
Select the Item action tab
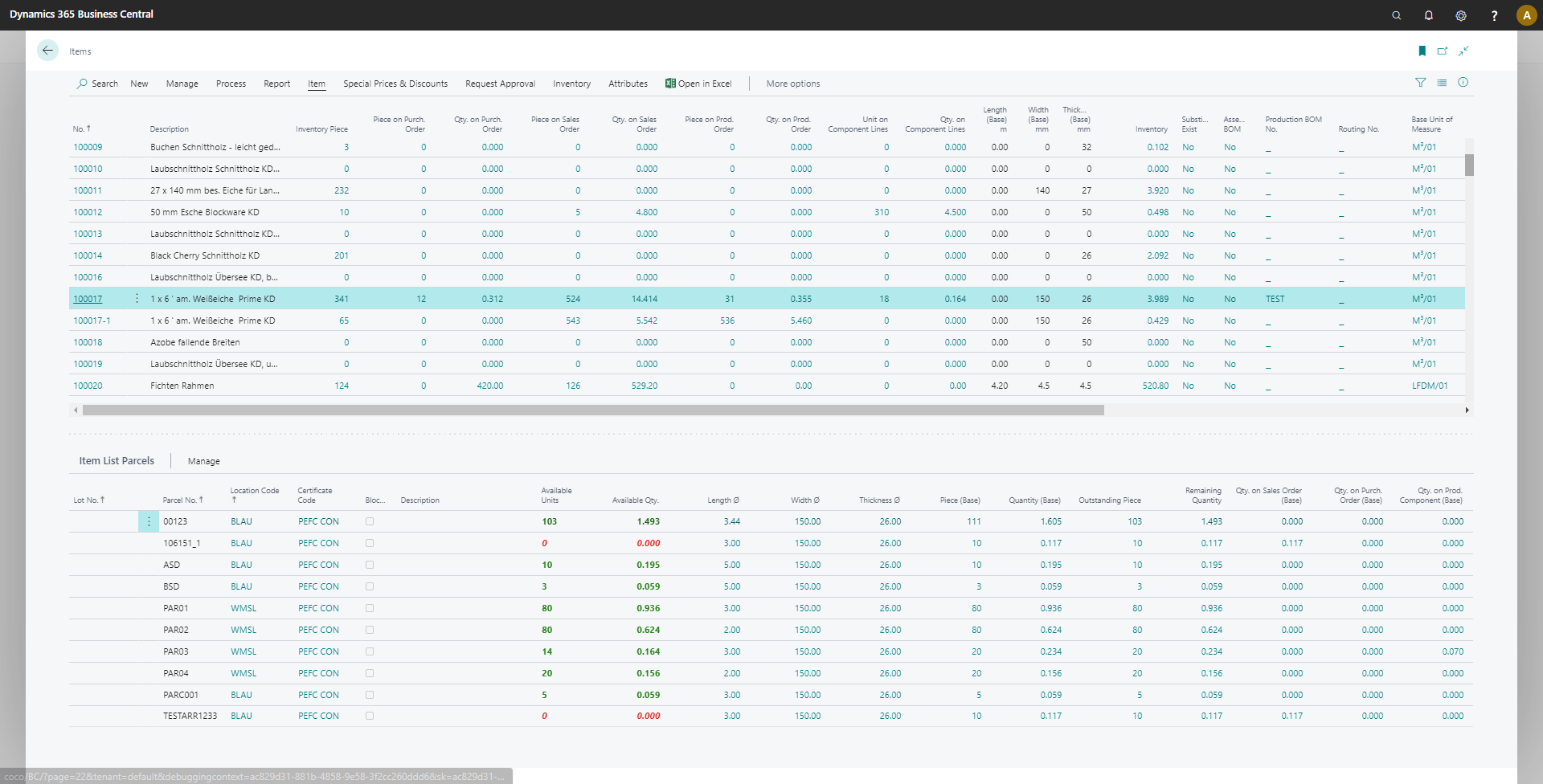317,84
